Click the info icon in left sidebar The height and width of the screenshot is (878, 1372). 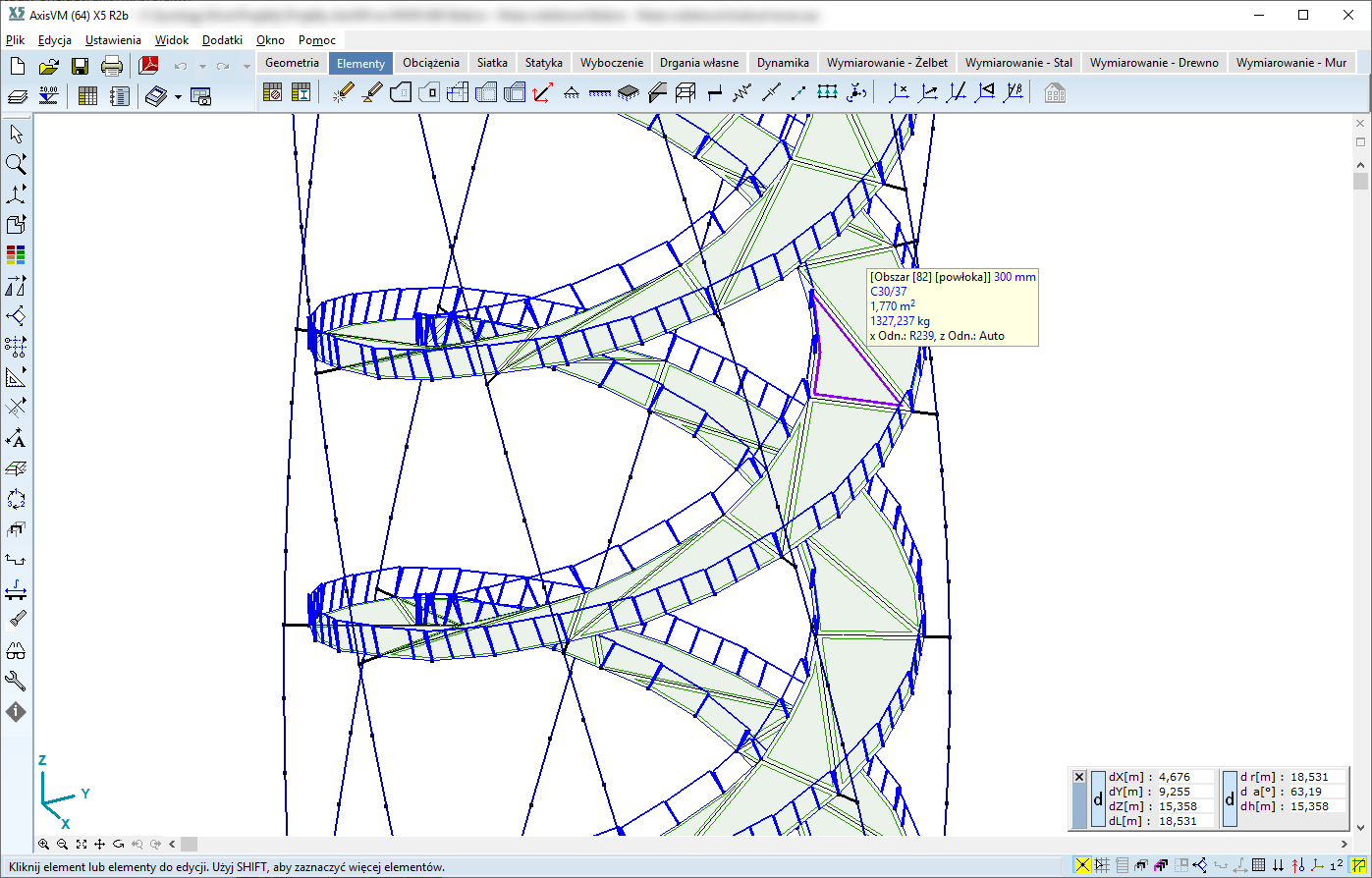[x=16, y=712]
